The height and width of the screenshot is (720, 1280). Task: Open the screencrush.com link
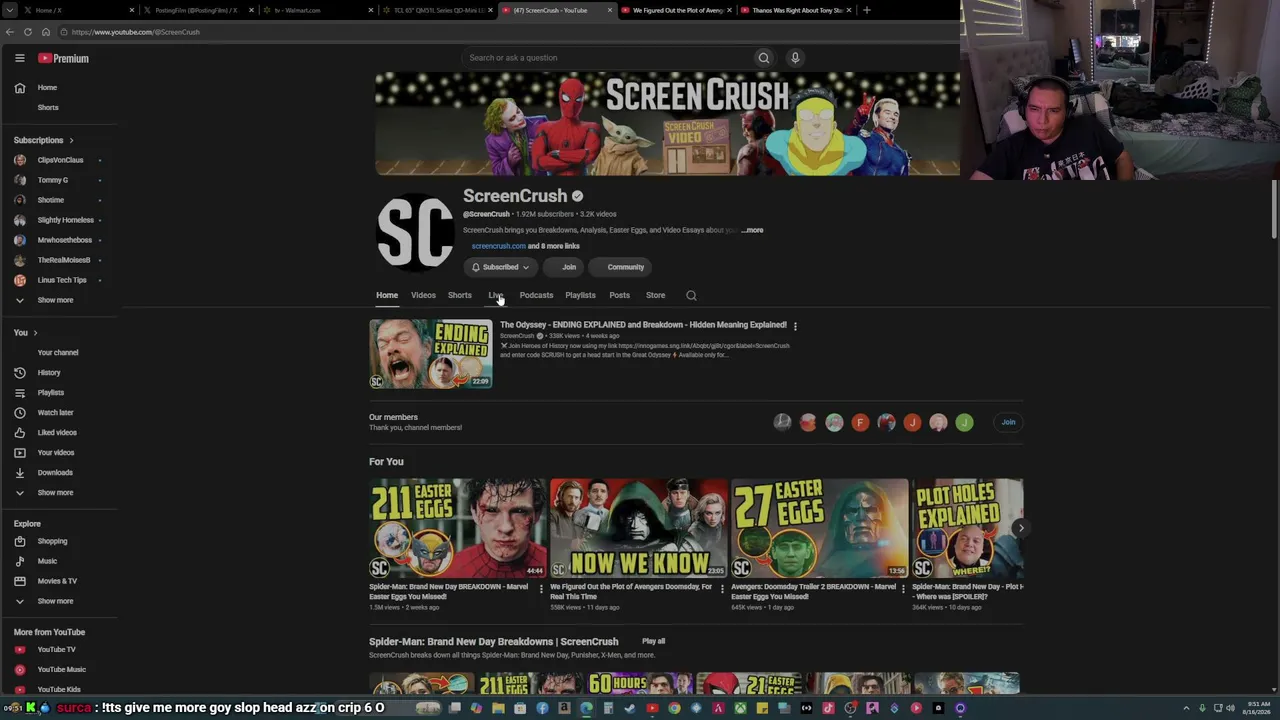(x=498, y=246)
